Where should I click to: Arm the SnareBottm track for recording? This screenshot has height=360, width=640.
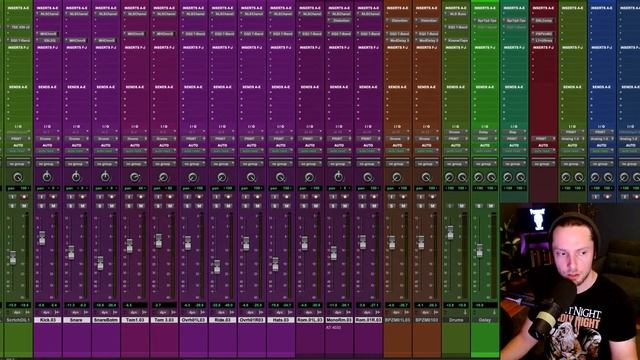coord(111,197)
